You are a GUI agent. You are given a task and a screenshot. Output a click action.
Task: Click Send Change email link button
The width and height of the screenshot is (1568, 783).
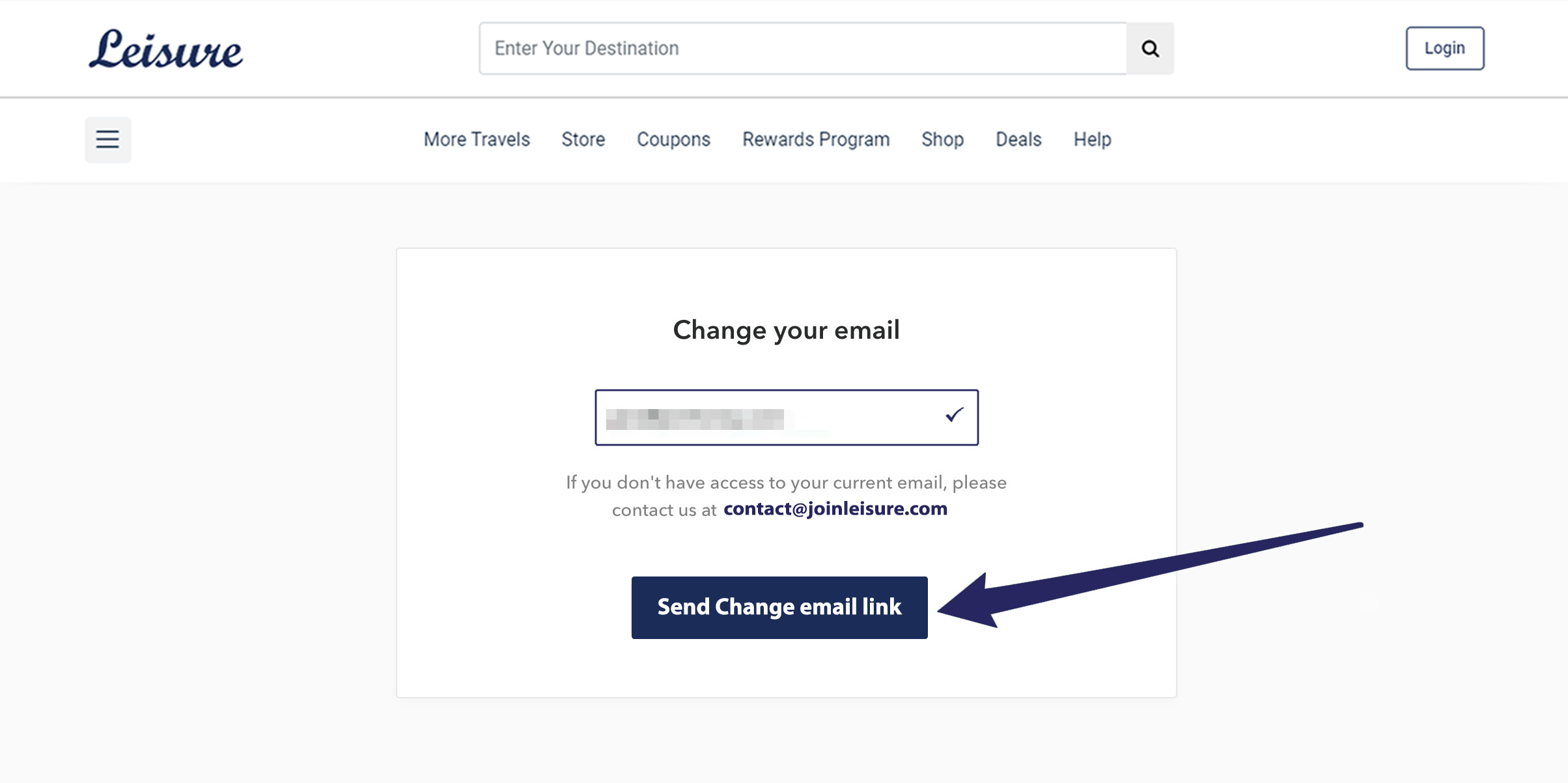tap(779, 607)
